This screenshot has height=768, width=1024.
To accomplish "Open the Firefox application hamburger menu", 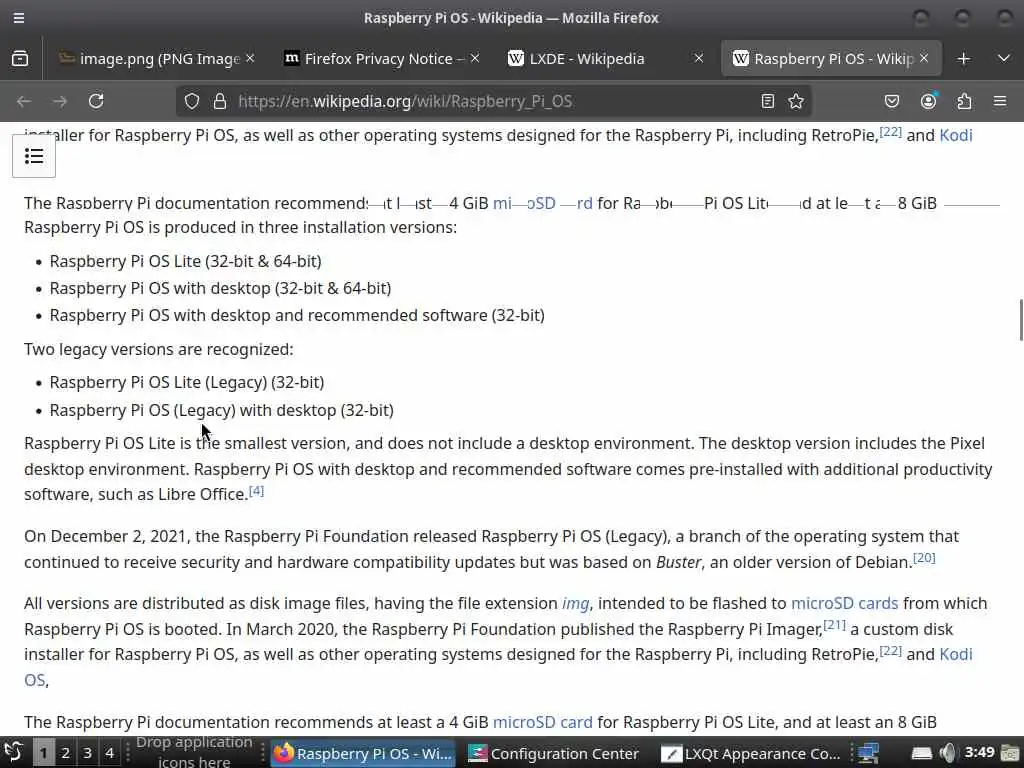I will click(x=1000, y=101).
